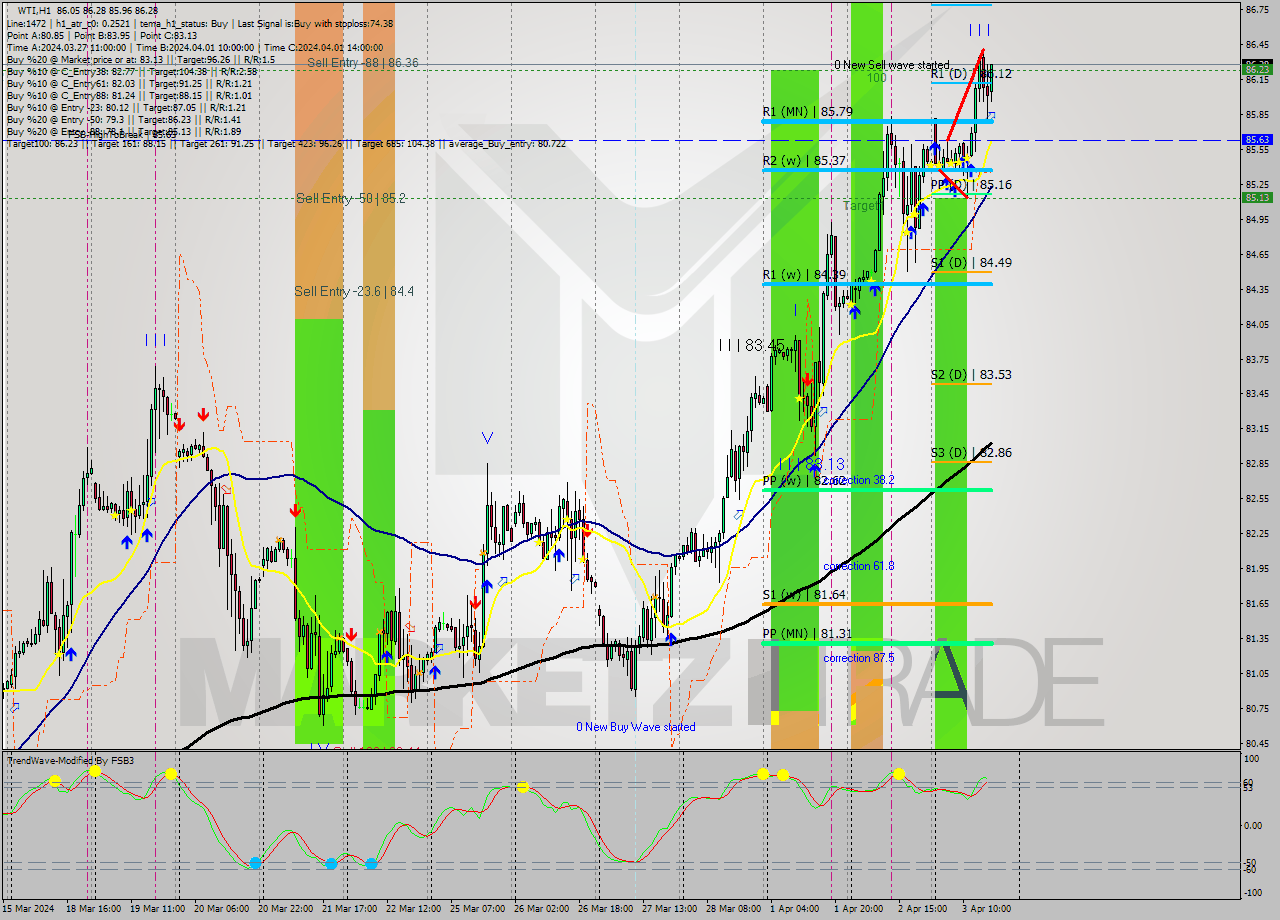Click the 15 Mar 2024 time label

click(28, 909)
